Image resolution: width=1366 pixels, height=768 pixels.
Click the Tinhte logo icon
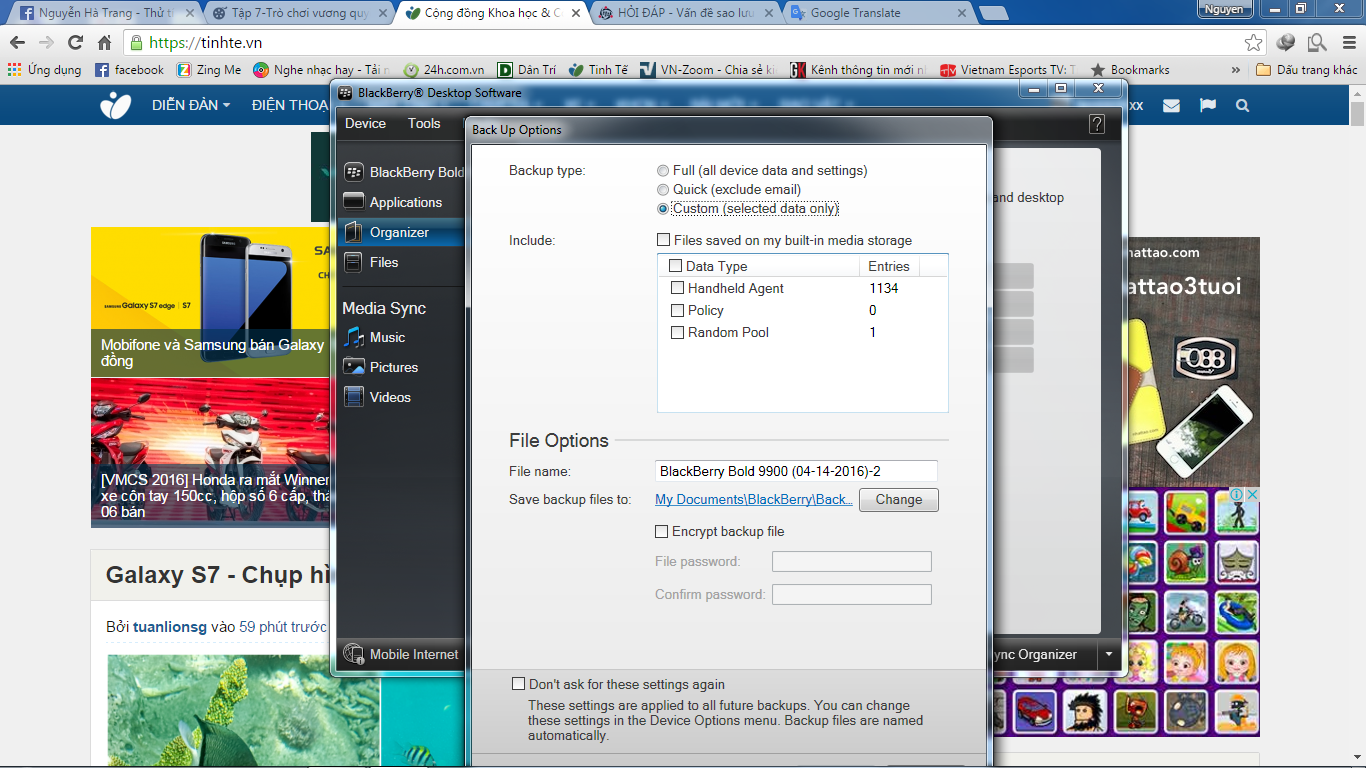click(x=116, y=105)
